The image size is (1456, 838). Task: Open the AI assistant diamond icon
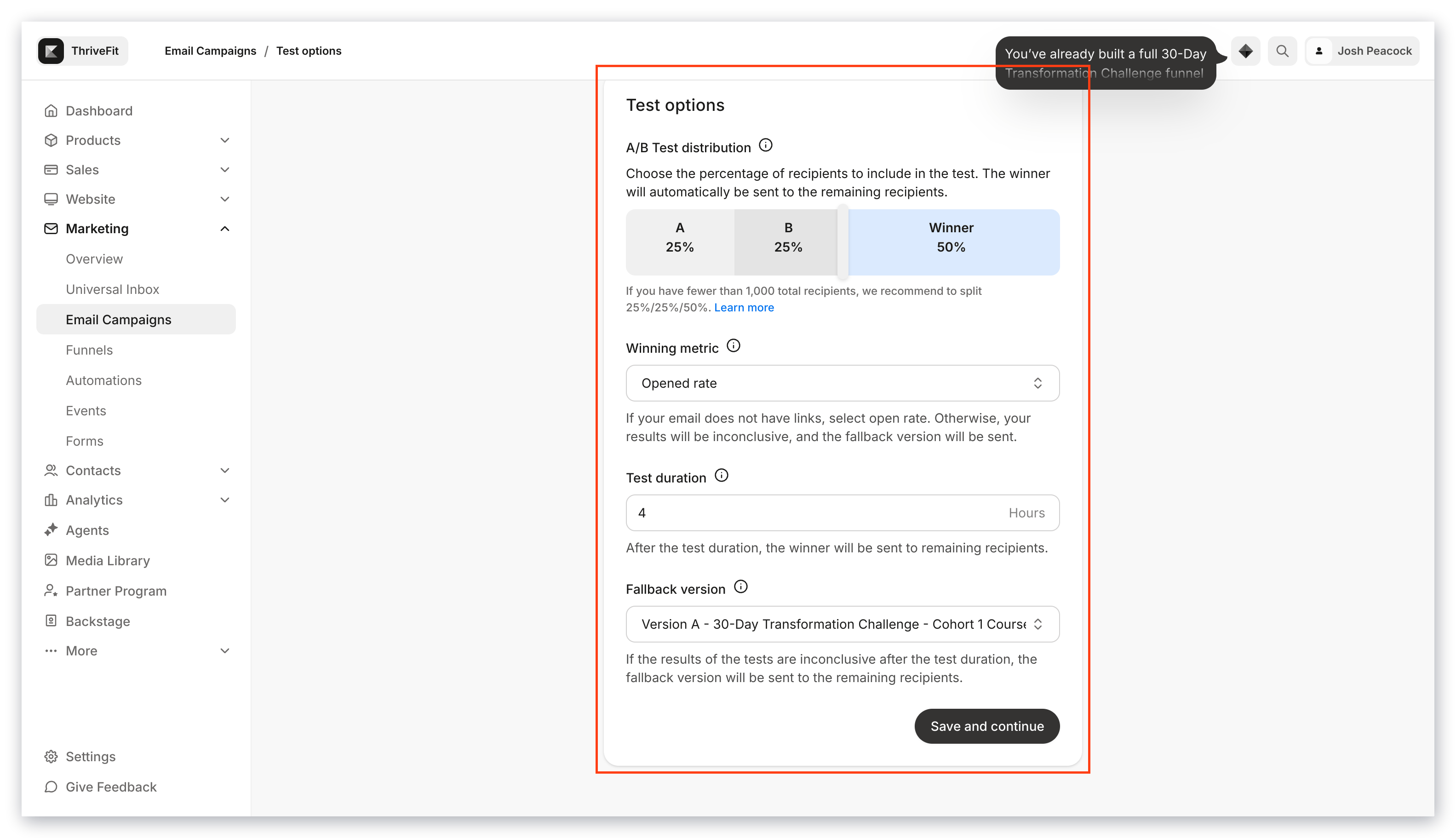[x=1245, y=51]
